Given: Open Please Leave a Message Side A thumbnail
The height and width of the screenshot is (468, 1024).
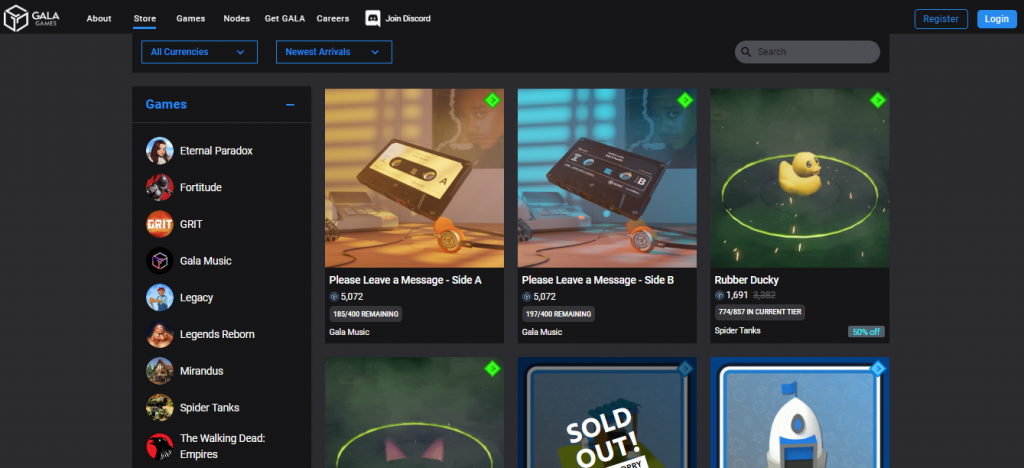Looking at the screenshot, I should coord(414,178).
